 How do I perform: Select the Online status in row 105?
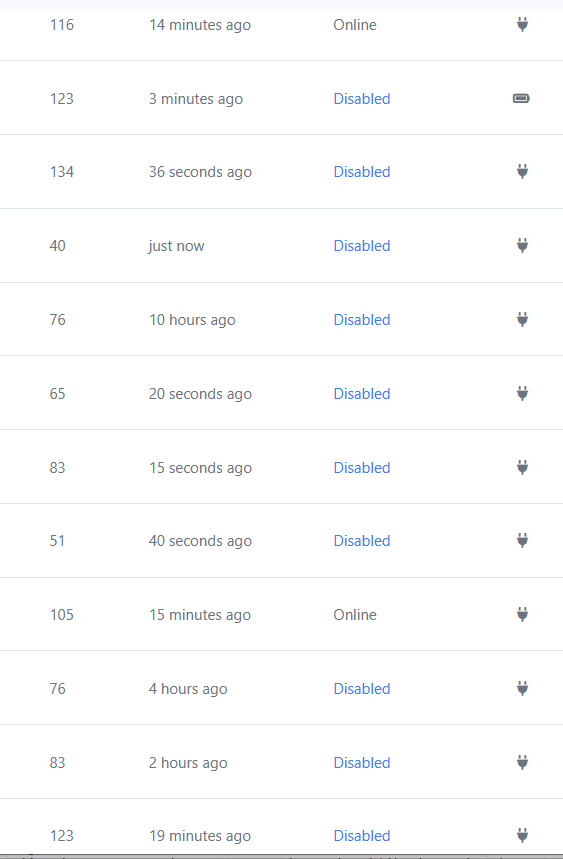coord(355,615)
